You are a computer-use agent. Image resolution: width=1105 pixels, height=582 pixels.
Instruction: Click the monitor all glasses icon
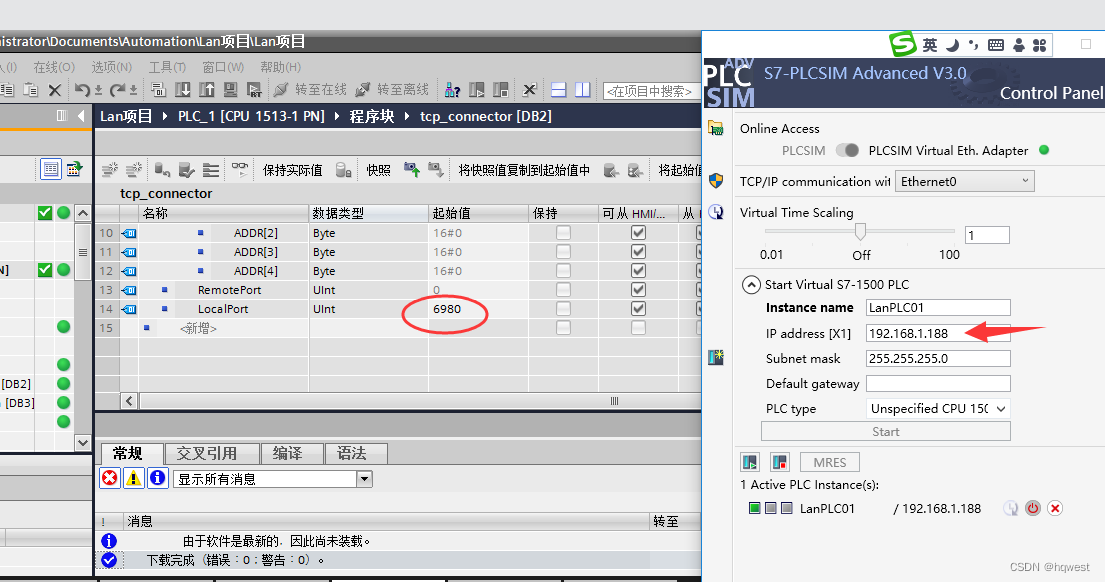(240, 170)
